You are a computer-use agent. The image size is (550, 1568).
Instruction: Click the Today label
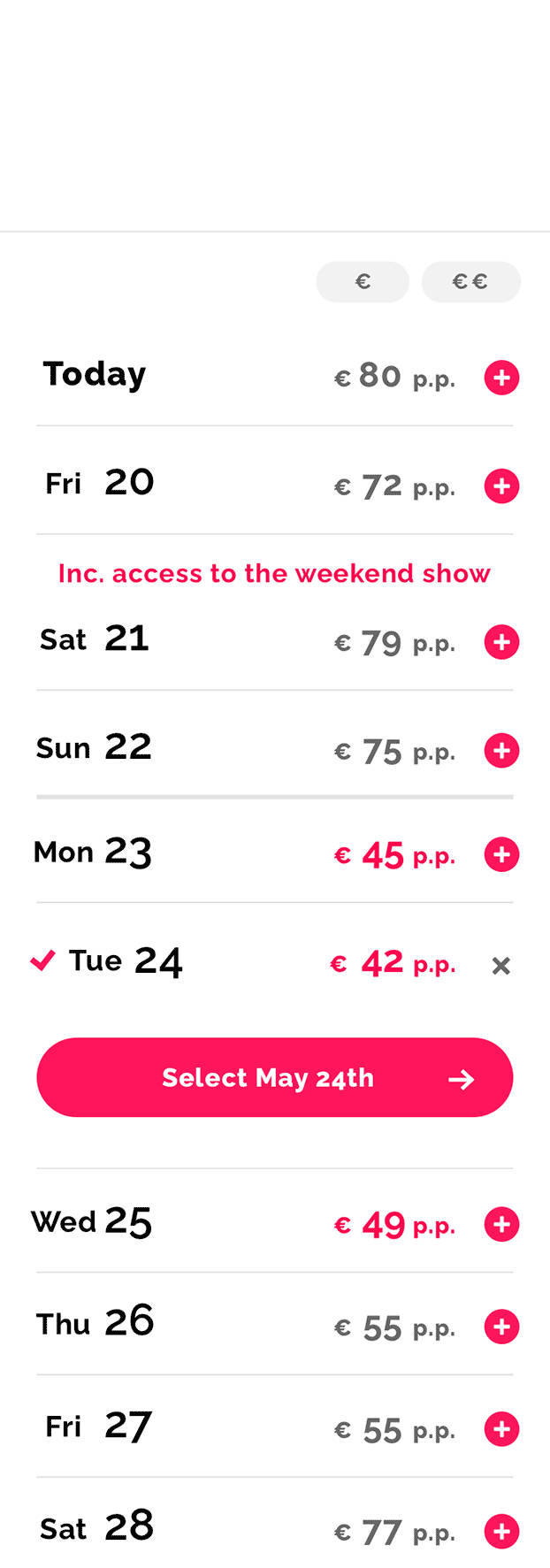95,374
